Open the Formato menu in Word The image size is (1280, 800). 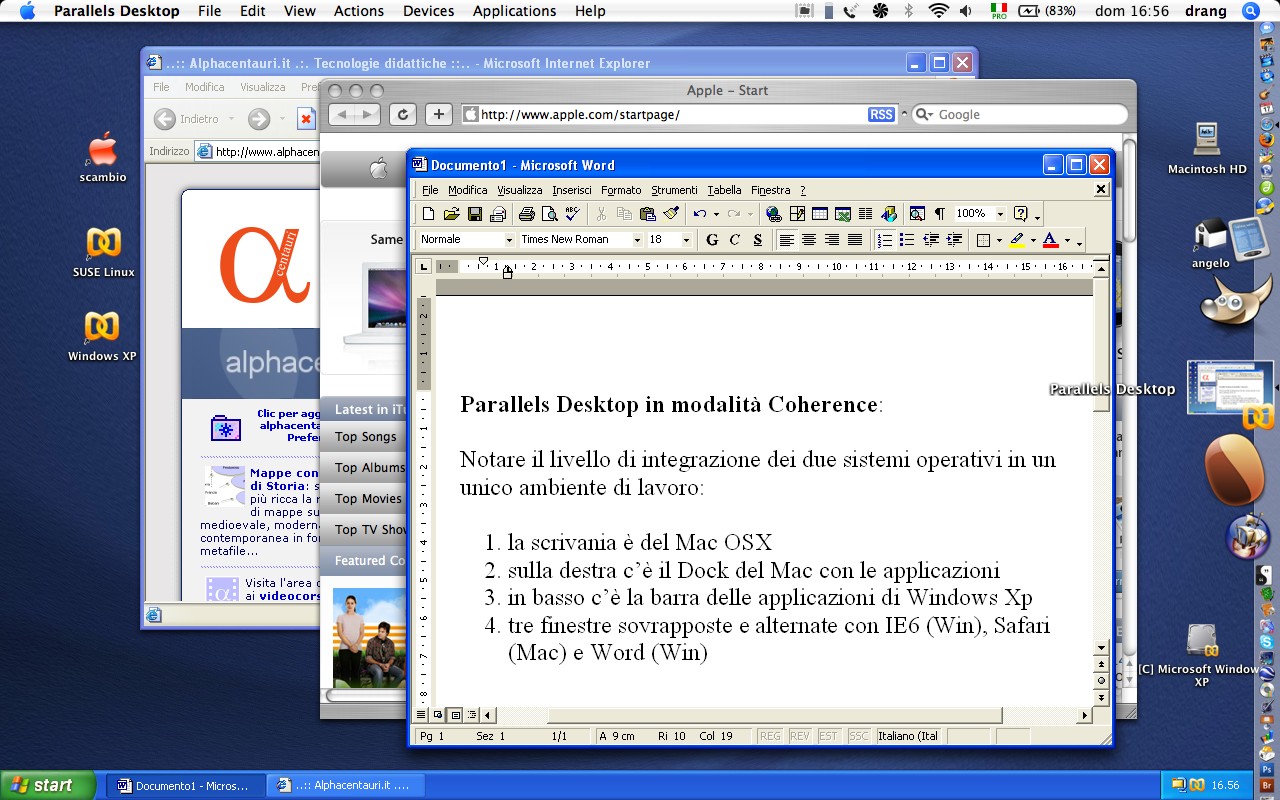coord(621,190)
